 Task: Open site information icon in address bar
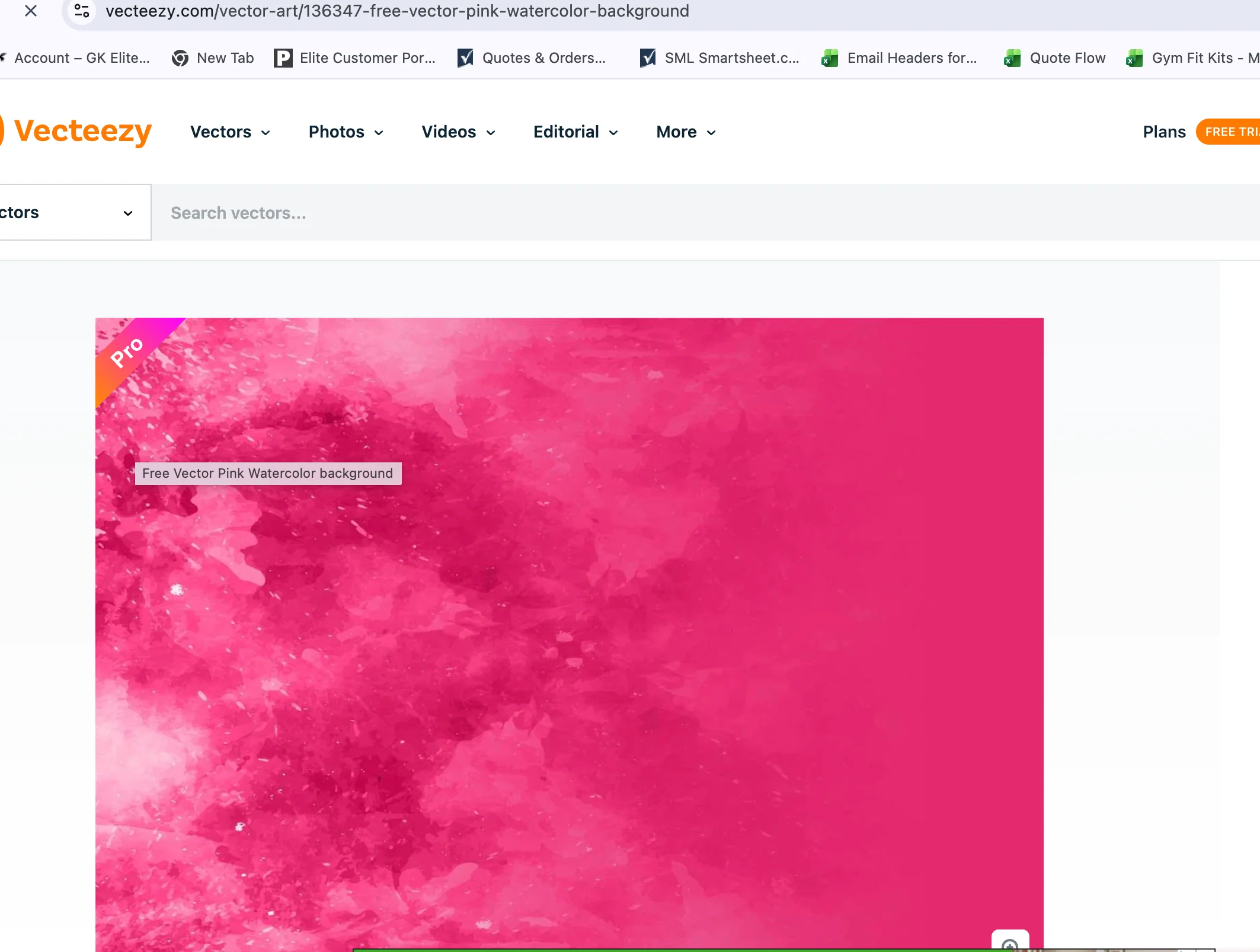click(x=82, y=11)
